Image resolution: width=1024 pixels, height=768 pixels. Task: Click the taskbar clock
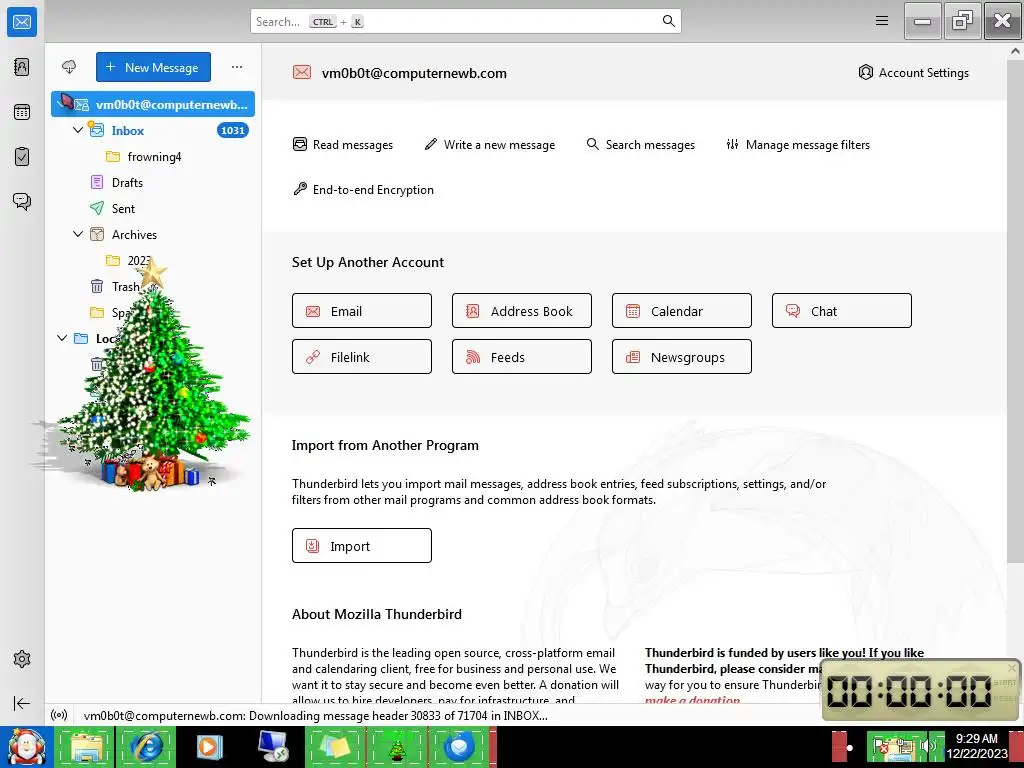click(x=977, y=746)
